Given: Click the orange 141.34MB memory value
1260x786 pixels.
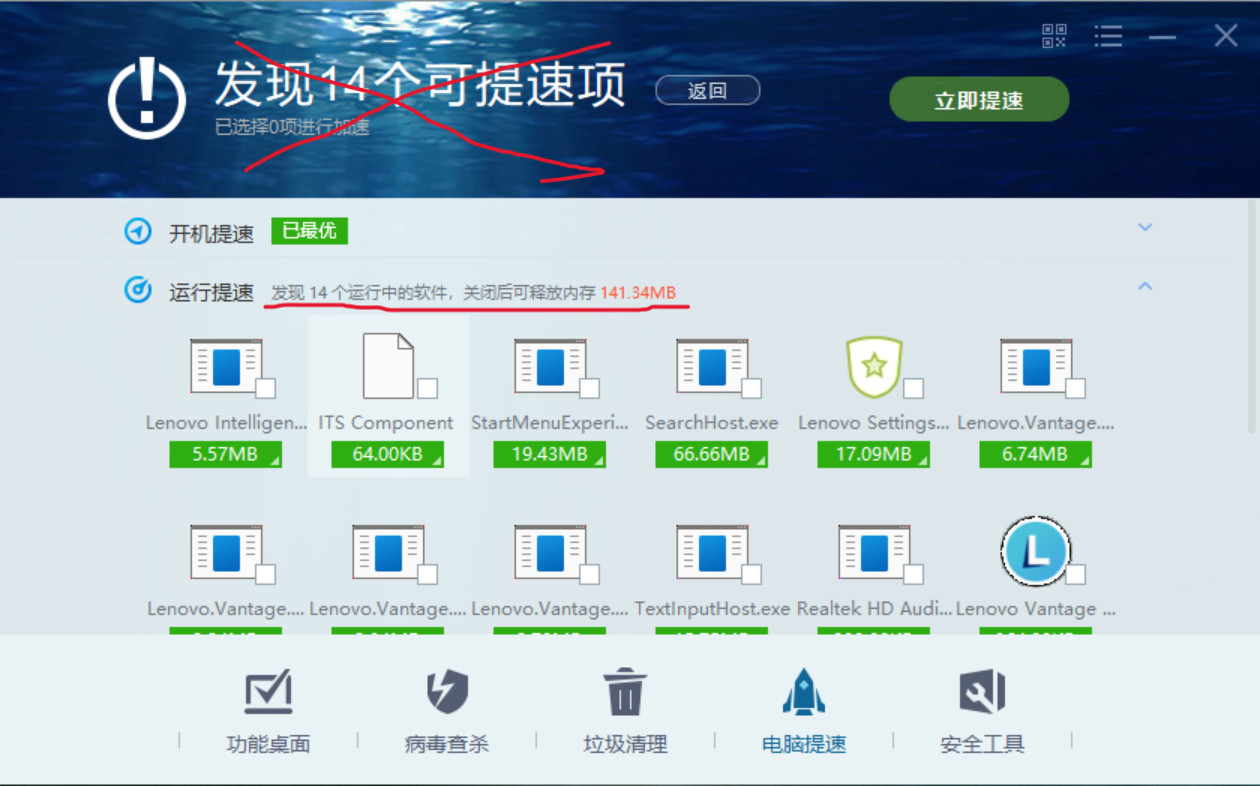Looking at the screenshot, I should pos(638,292).
